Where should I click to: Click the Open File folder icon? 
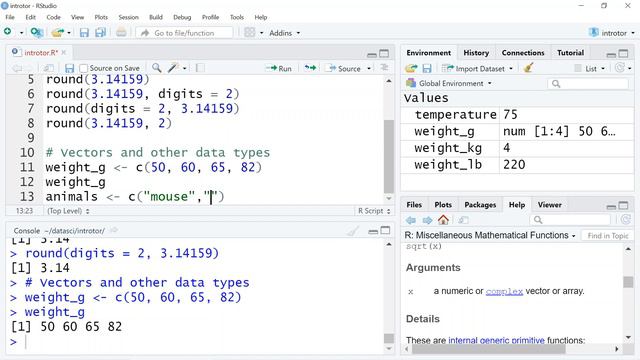point(58,32)
